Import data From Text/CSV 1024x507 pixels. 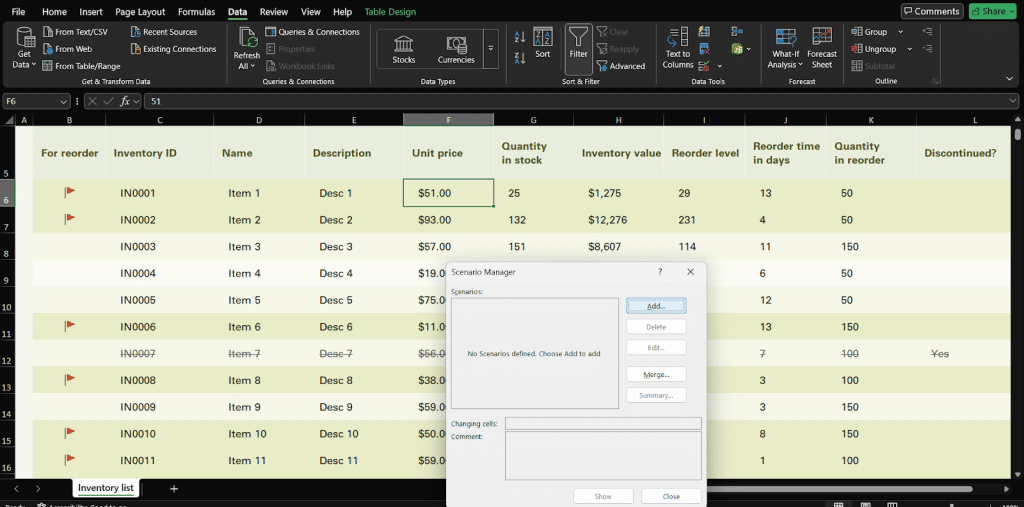point(74,31)
